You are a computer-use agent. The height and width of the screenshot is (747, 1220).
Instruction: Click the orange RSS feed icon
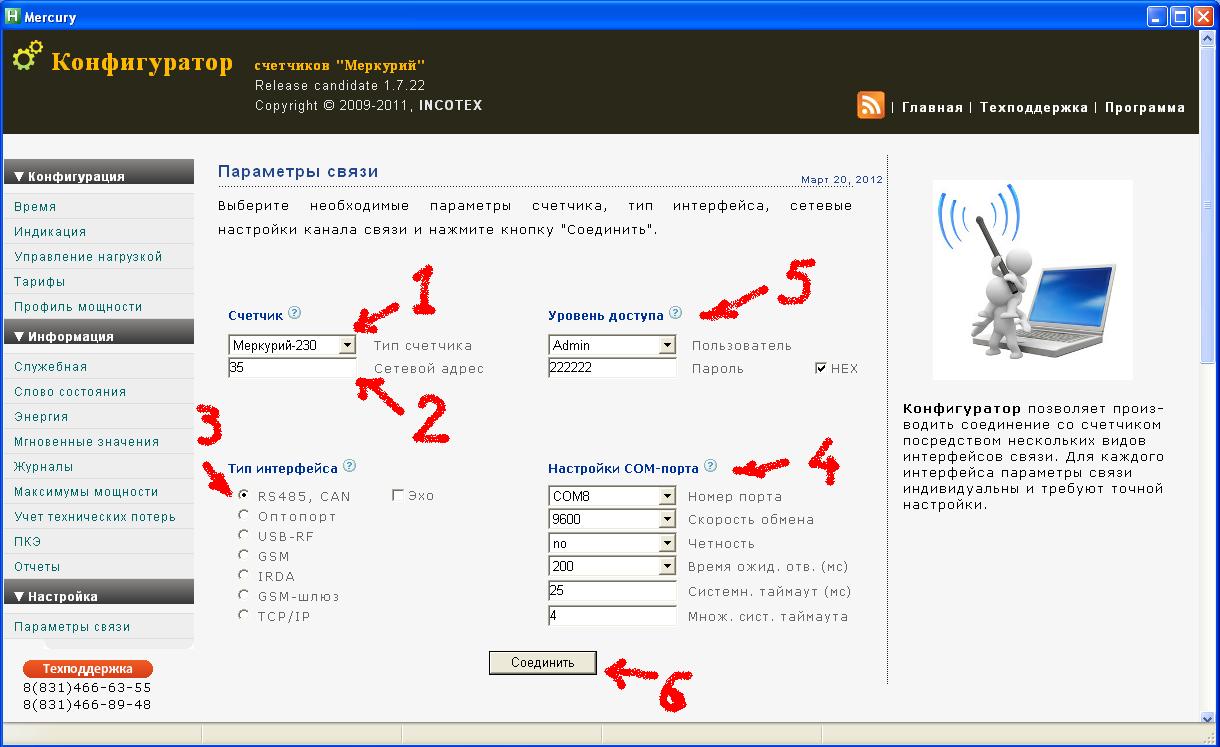click(870, 105)
